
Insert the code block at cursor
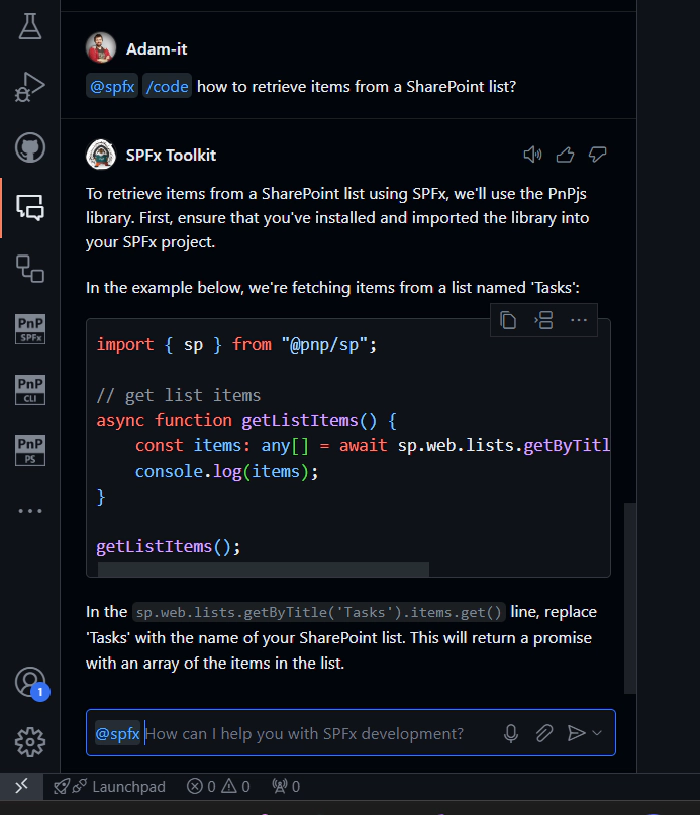[544, 320]
